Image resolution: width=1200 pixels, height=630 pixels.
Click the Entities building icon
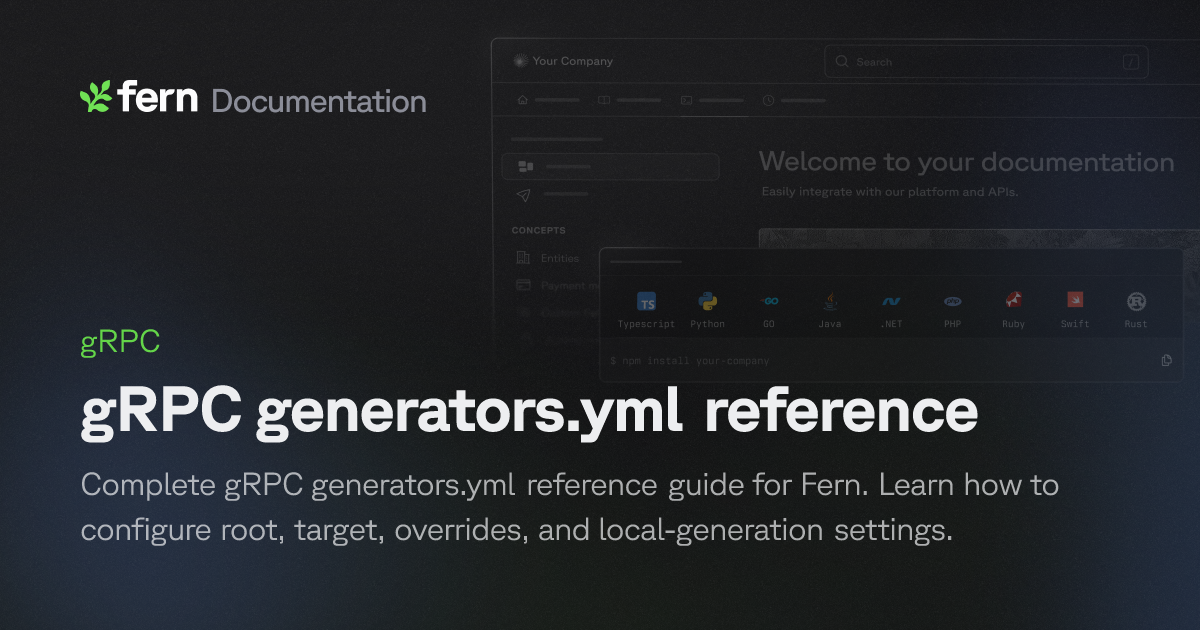click(x=523, y=258)
